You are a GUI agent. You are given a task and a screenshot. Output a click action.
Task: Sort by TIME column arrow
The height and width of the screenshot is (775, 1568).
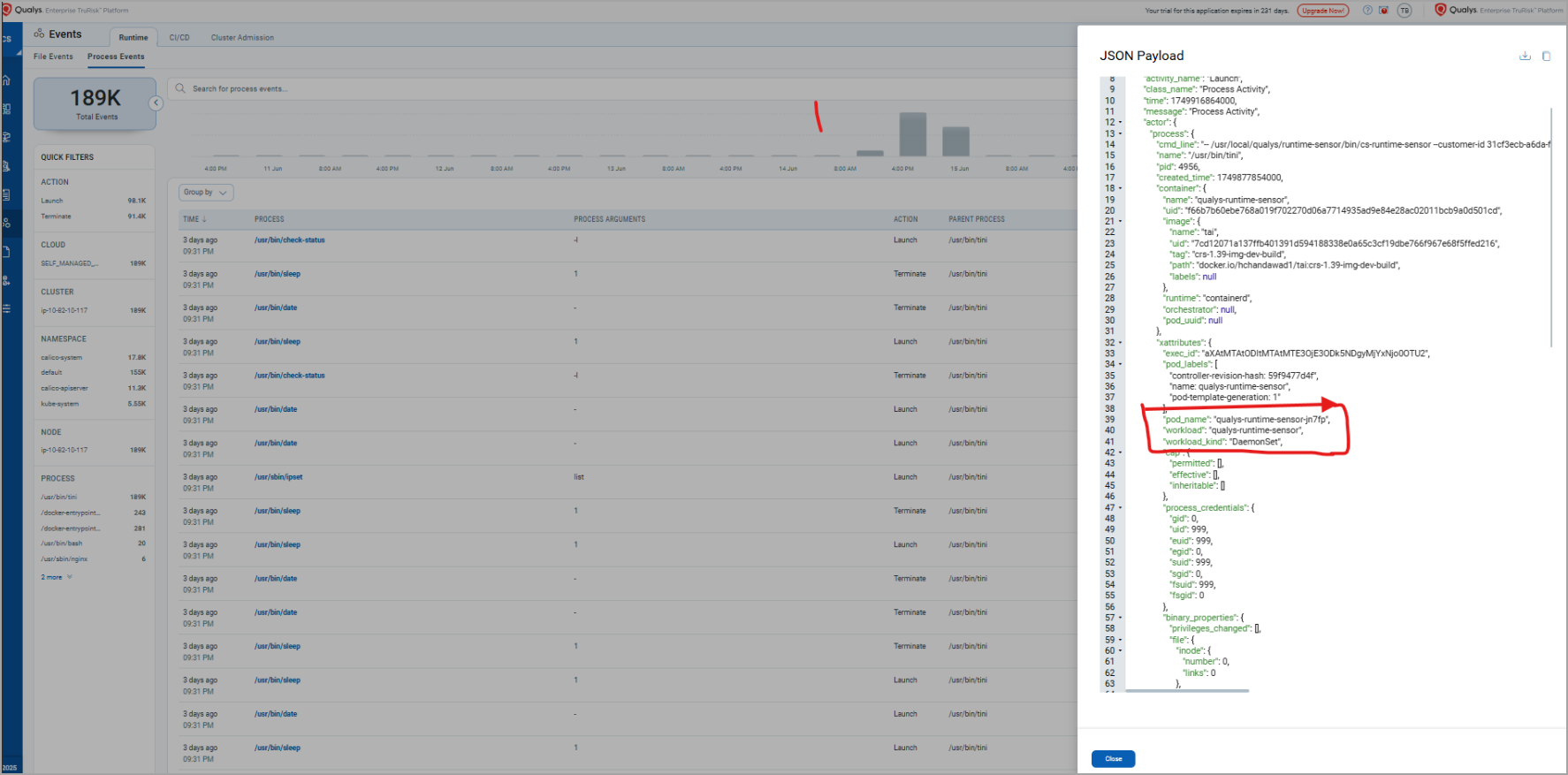(204, 219)
